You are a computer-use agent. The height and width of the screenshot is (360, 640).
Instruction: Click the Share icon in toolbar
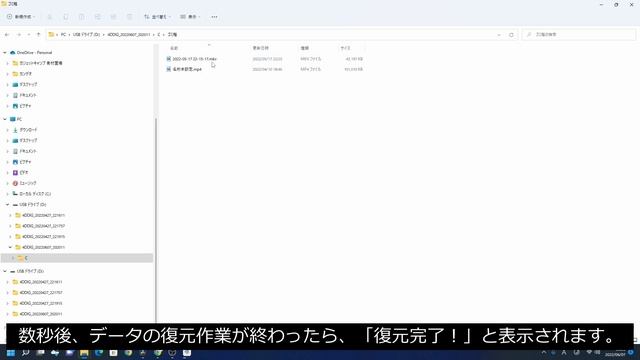point(113,17)
